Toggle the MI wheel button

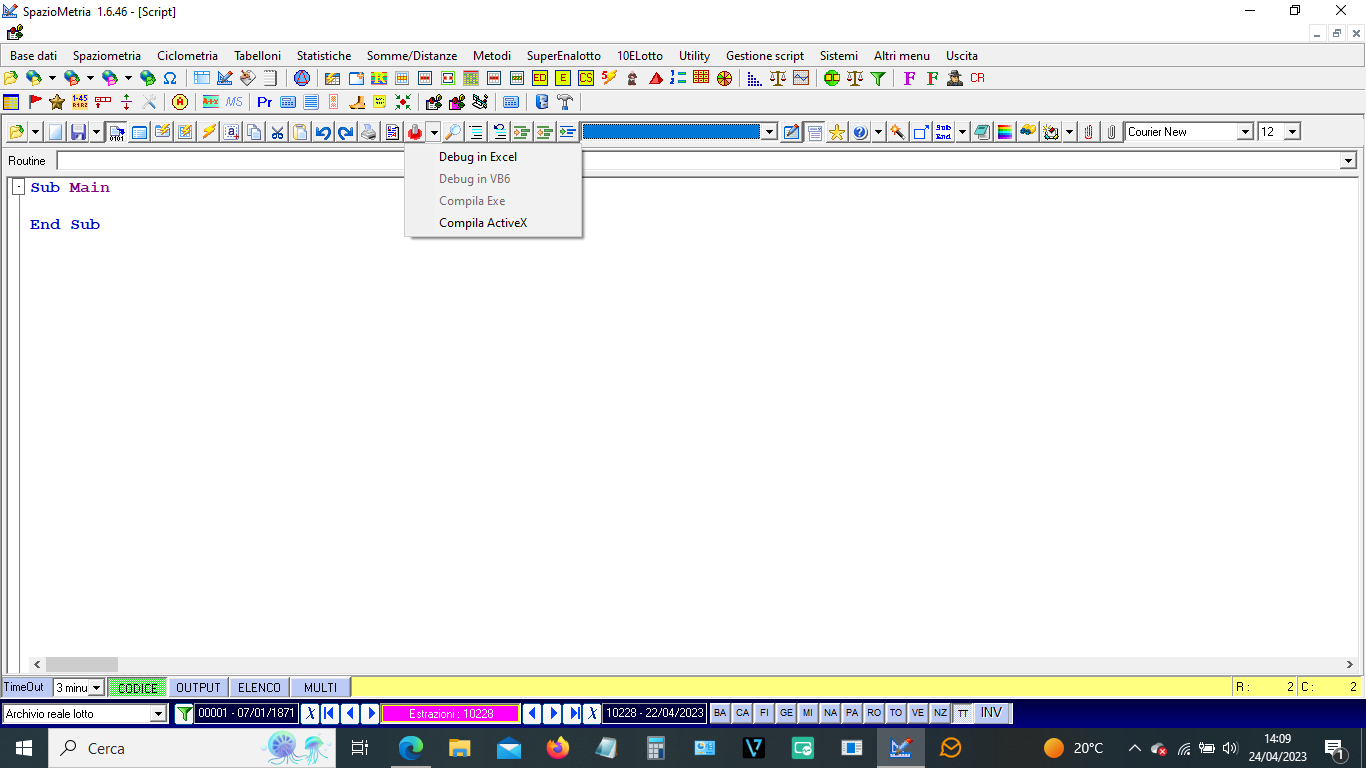coord(808,713)
